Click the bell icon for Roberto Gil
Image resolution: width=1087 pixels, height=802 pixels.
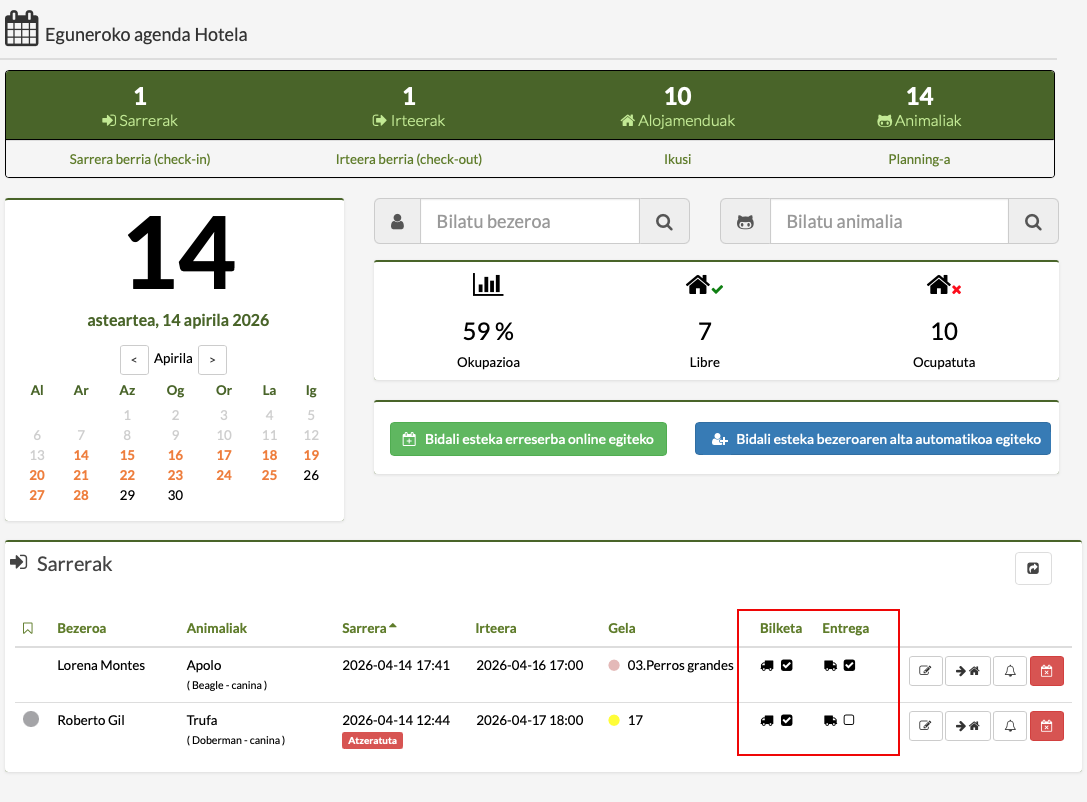click(1010, 726)
